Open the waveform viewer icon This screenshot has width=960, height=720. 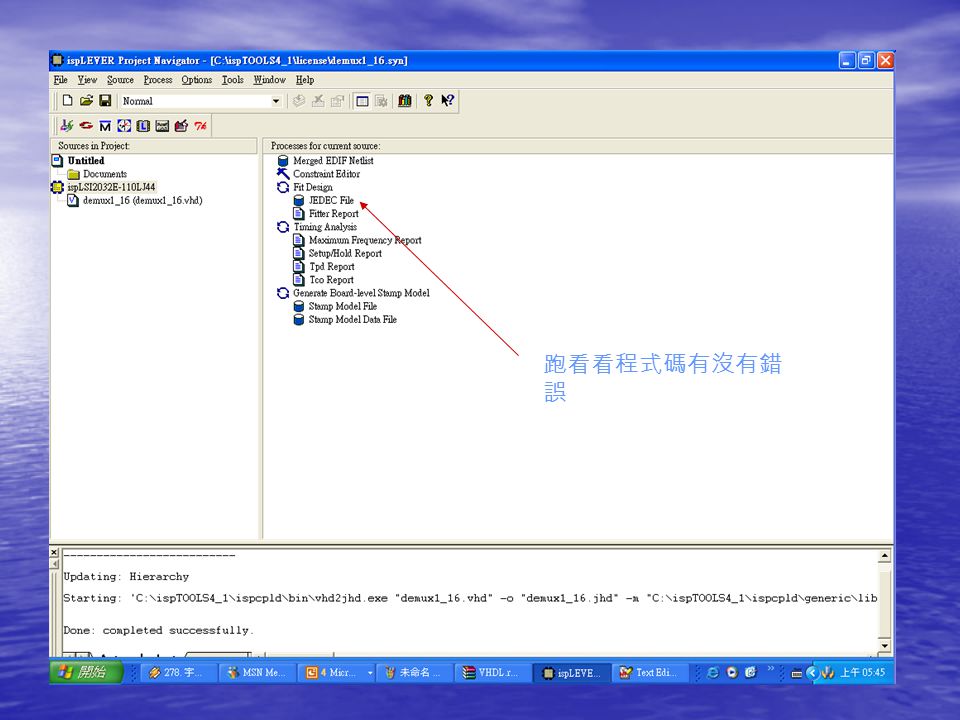click(162, 126)
